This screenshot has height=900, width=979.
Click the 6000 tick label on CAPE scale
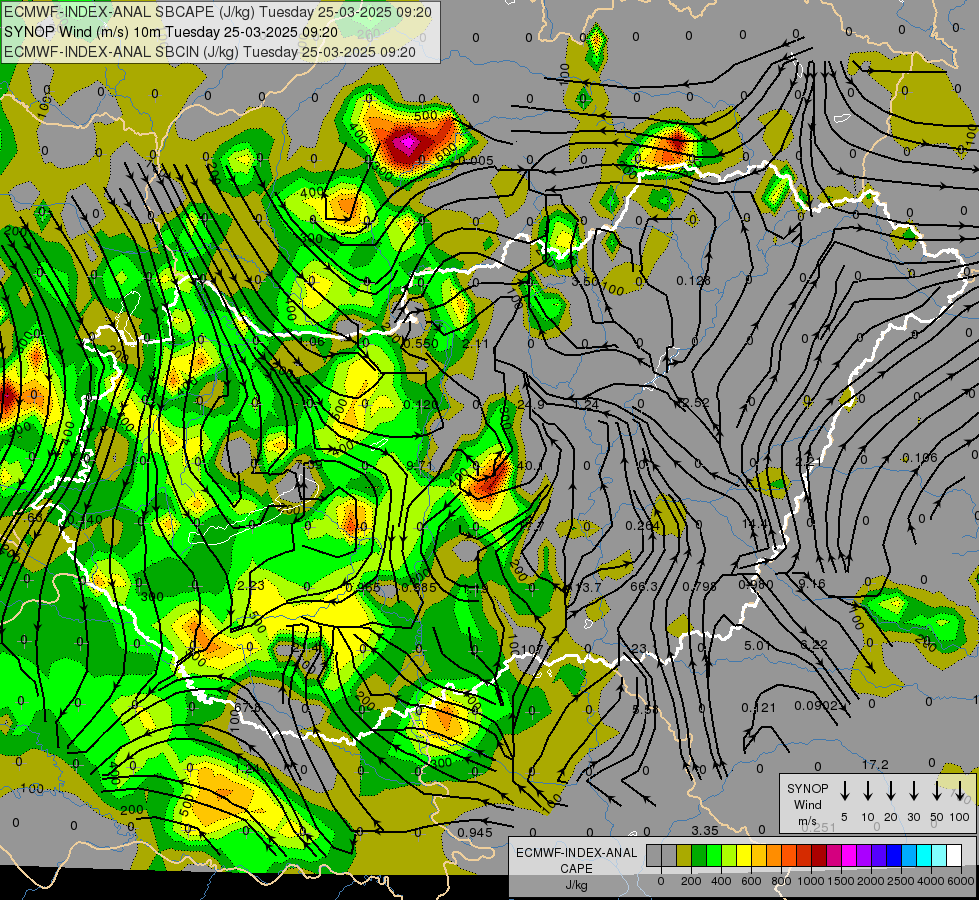tap(960, 881)
